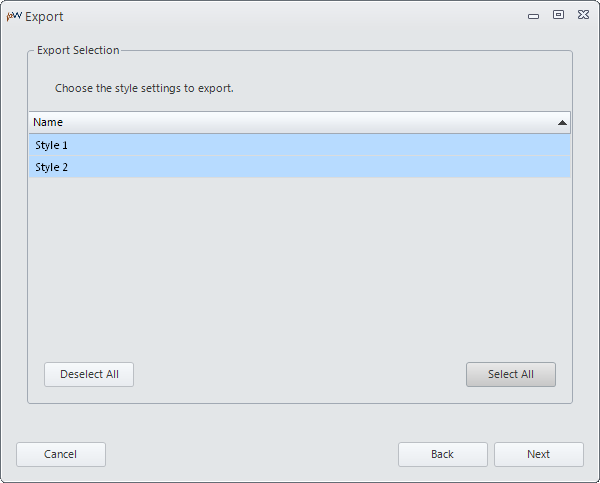Image resolution: width=600 pixels, height=483 pixels.
Task: Click the Export Selection group label
Action: pos(78,50)
